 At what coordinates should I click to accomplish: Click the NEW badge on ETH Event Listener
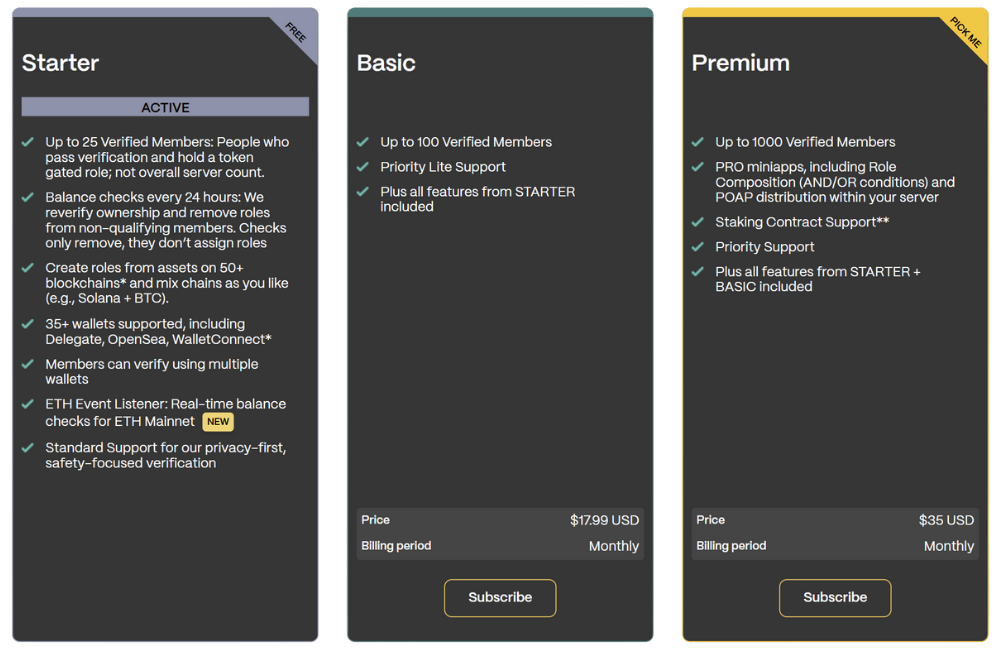pyautogui.click(x=218, y=422)
